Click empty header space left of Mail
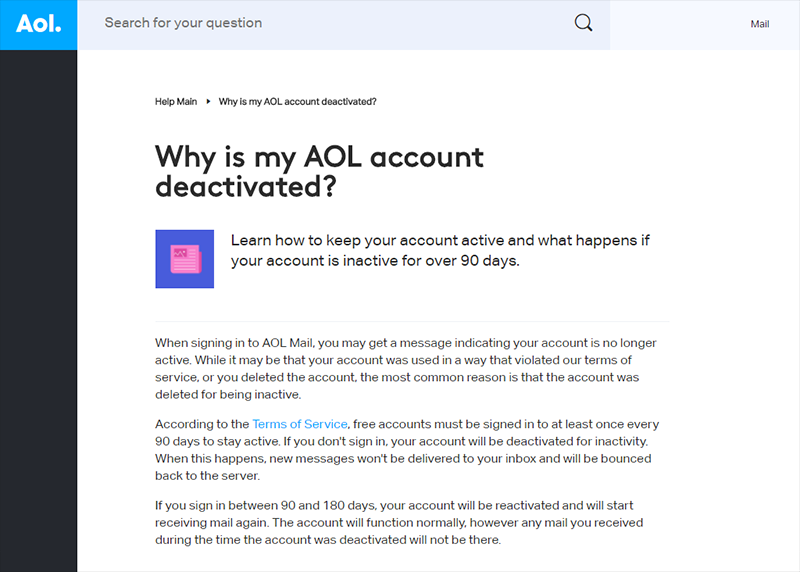This screenshot has height=572, width=800. point(679,24)
